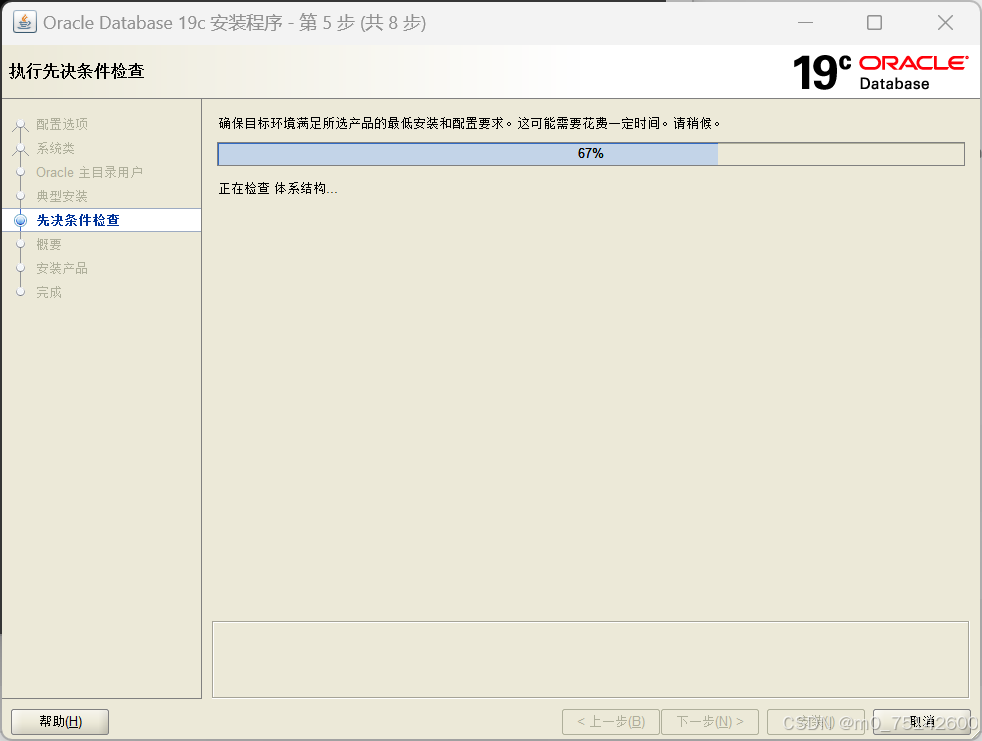Select the 安装产品 step in sidebar

tap(61, 268)
